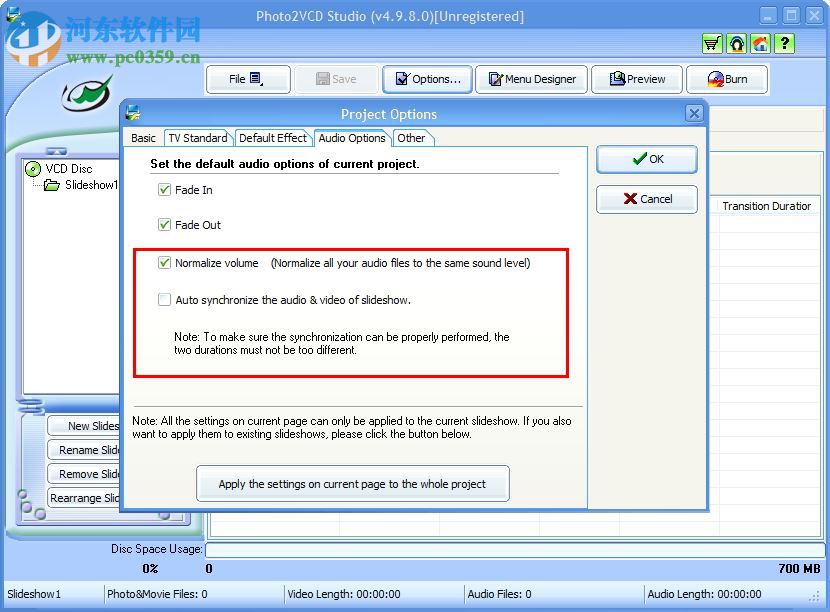Click the VCD Disc icon

point(33,169)
